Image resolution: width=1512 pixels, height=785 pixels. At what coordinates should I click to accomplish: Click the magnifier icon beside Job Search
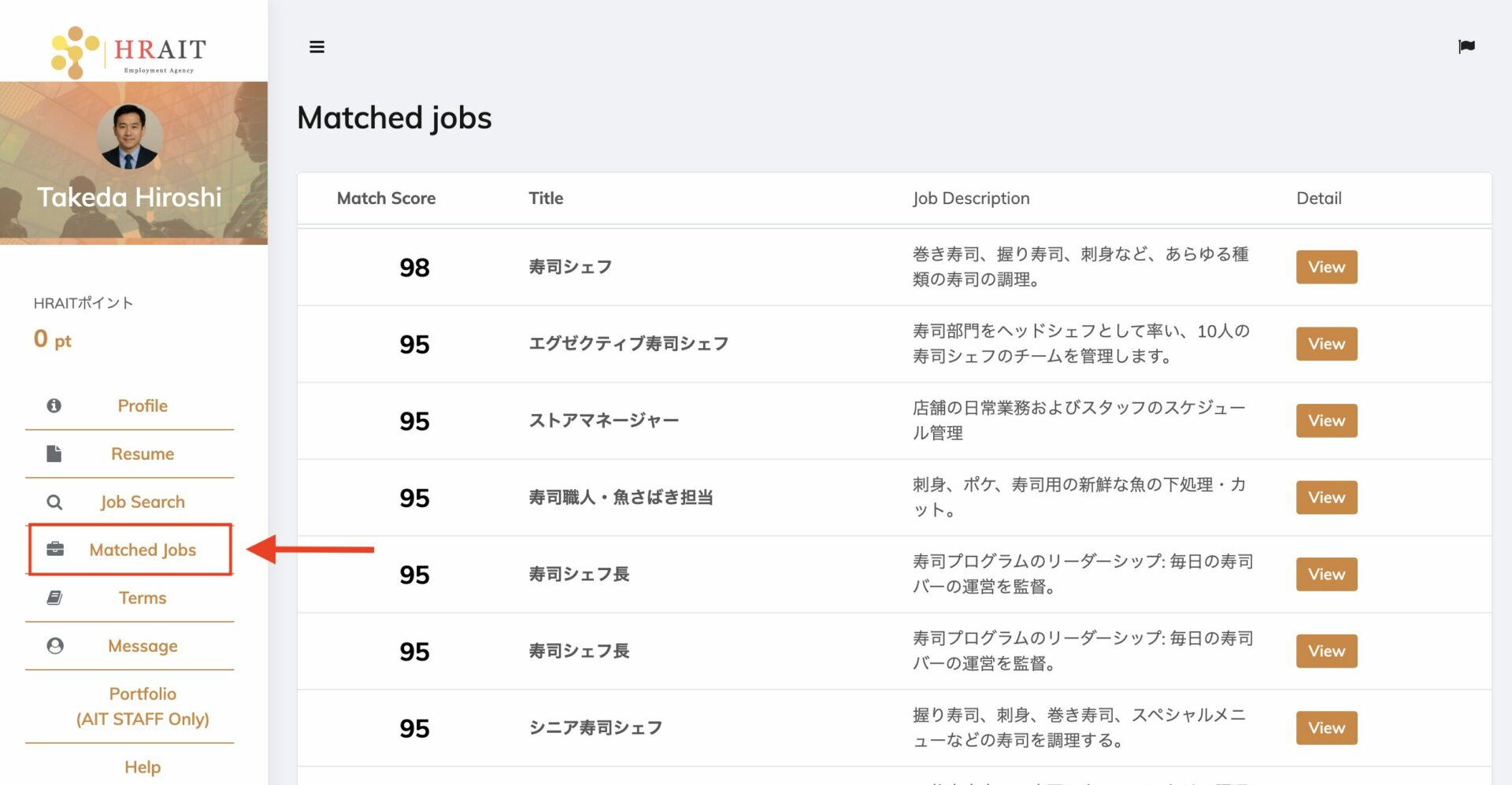pyautogui.click(x=54, y=502)
